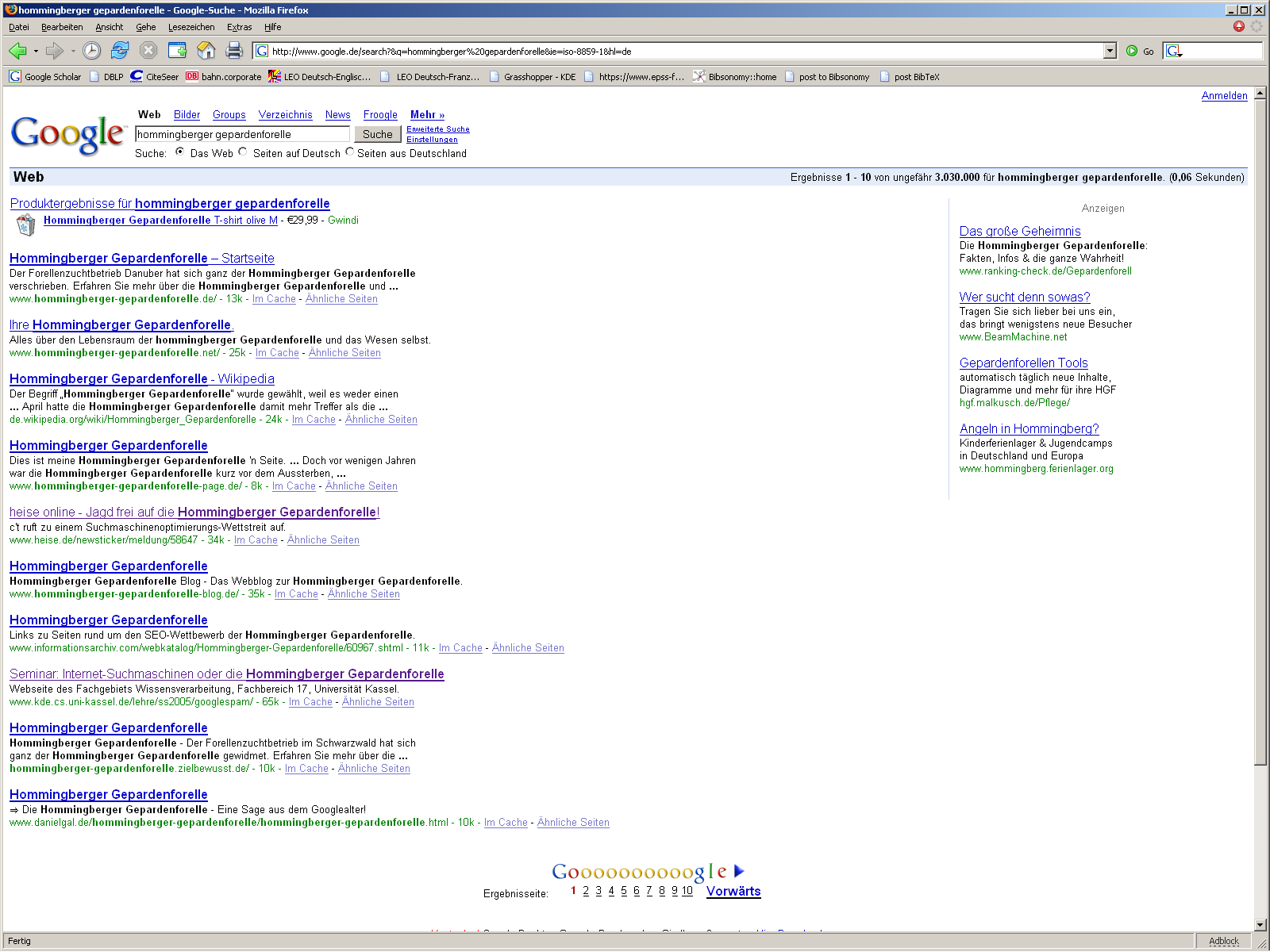The width and height of the screenshot is (1270, 952).
Task: Click the green Back arrow icon
Action: (17, 51)
